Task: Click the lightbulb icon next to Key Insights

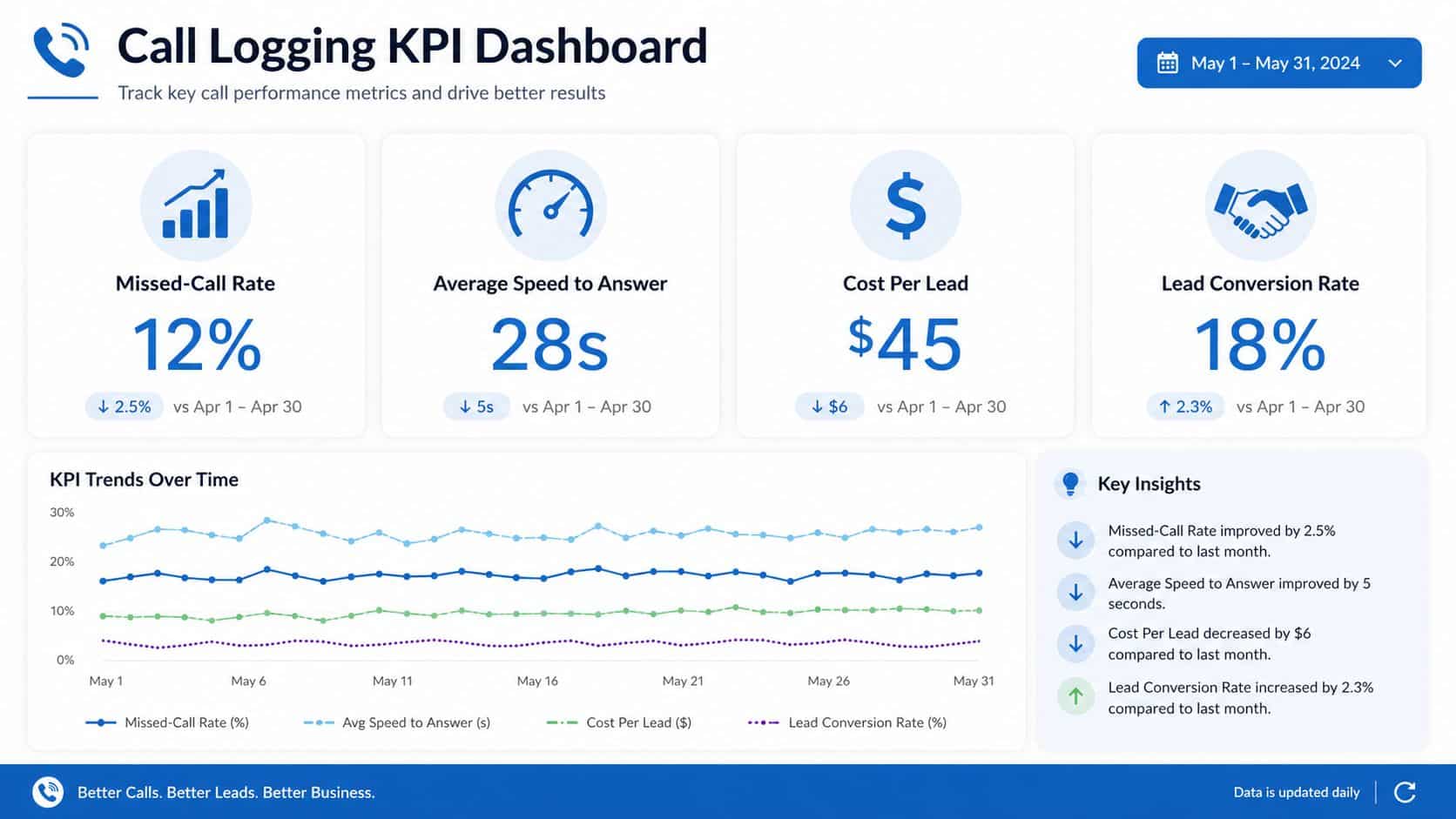Action: click(1071, 484)
